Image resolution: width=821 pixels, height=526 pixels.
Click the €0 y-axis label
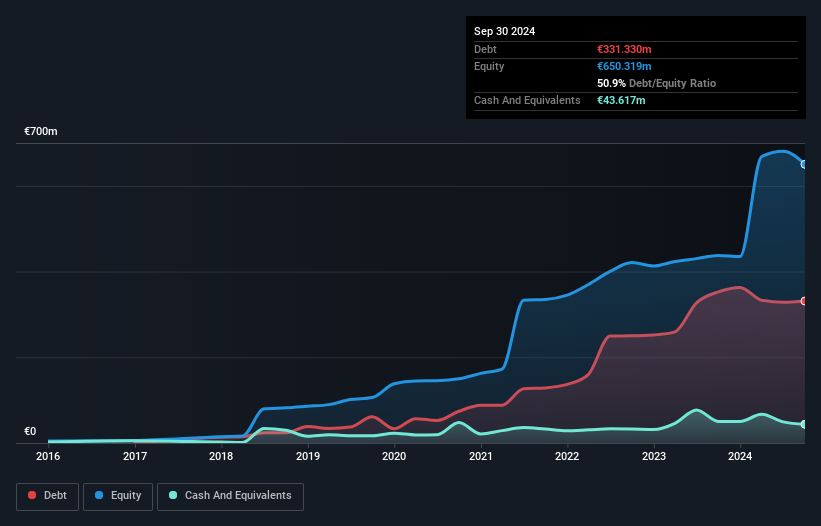(x=30, y=431)
